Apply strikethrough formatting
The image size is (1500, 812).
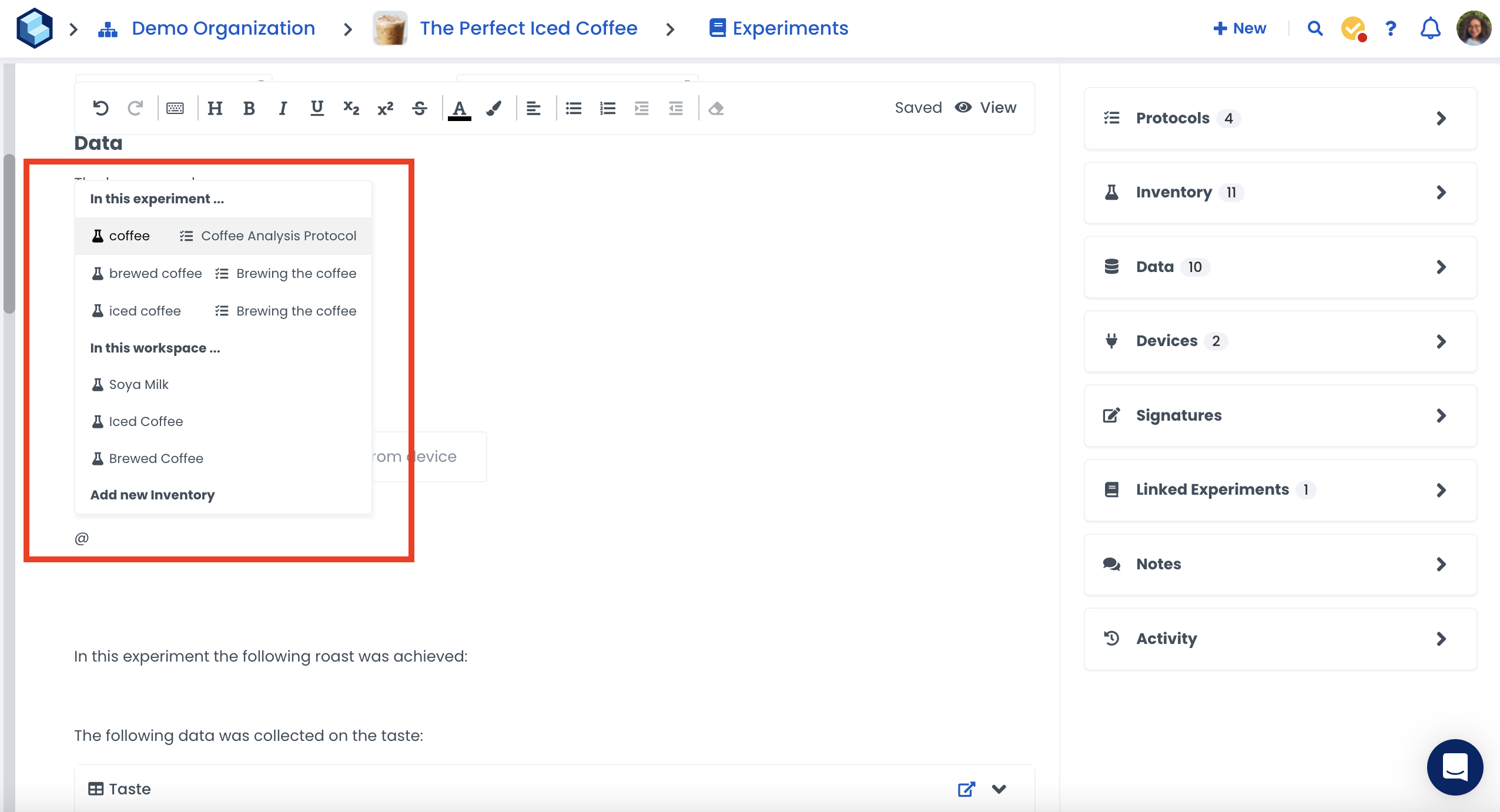[420, 108]
